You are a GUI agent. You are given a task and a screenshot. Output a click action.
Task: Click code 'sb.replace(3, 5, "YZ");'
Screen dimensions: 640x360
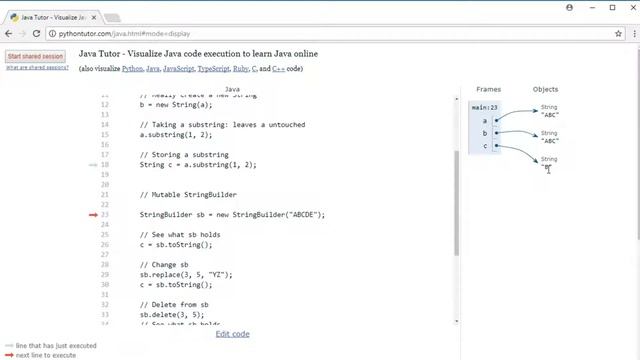(x=186, y=275)
